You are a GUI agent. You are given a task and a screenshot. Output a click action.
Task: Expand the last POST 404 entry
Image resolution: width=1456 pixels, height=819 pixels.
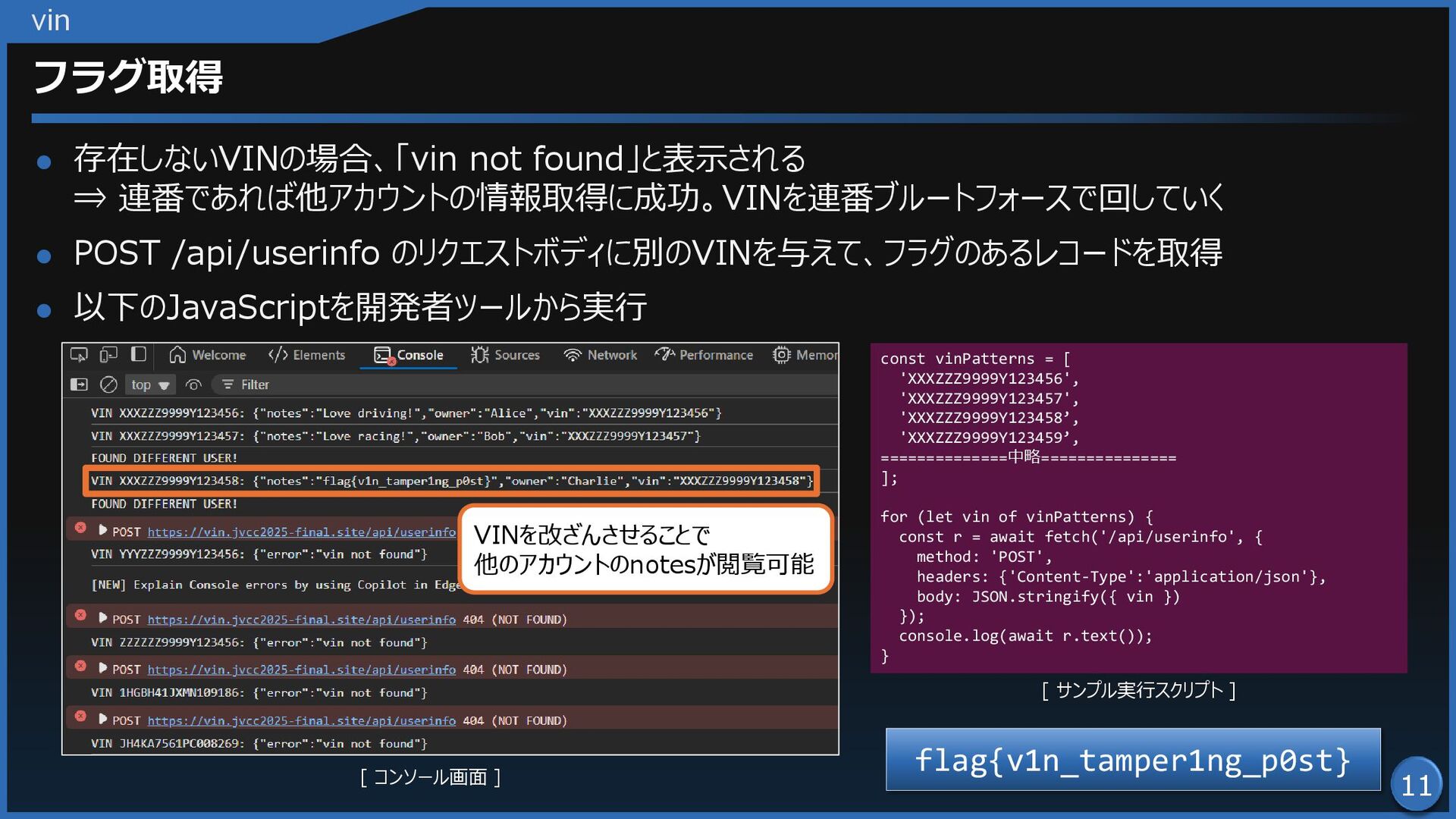[x=102, y=720]
